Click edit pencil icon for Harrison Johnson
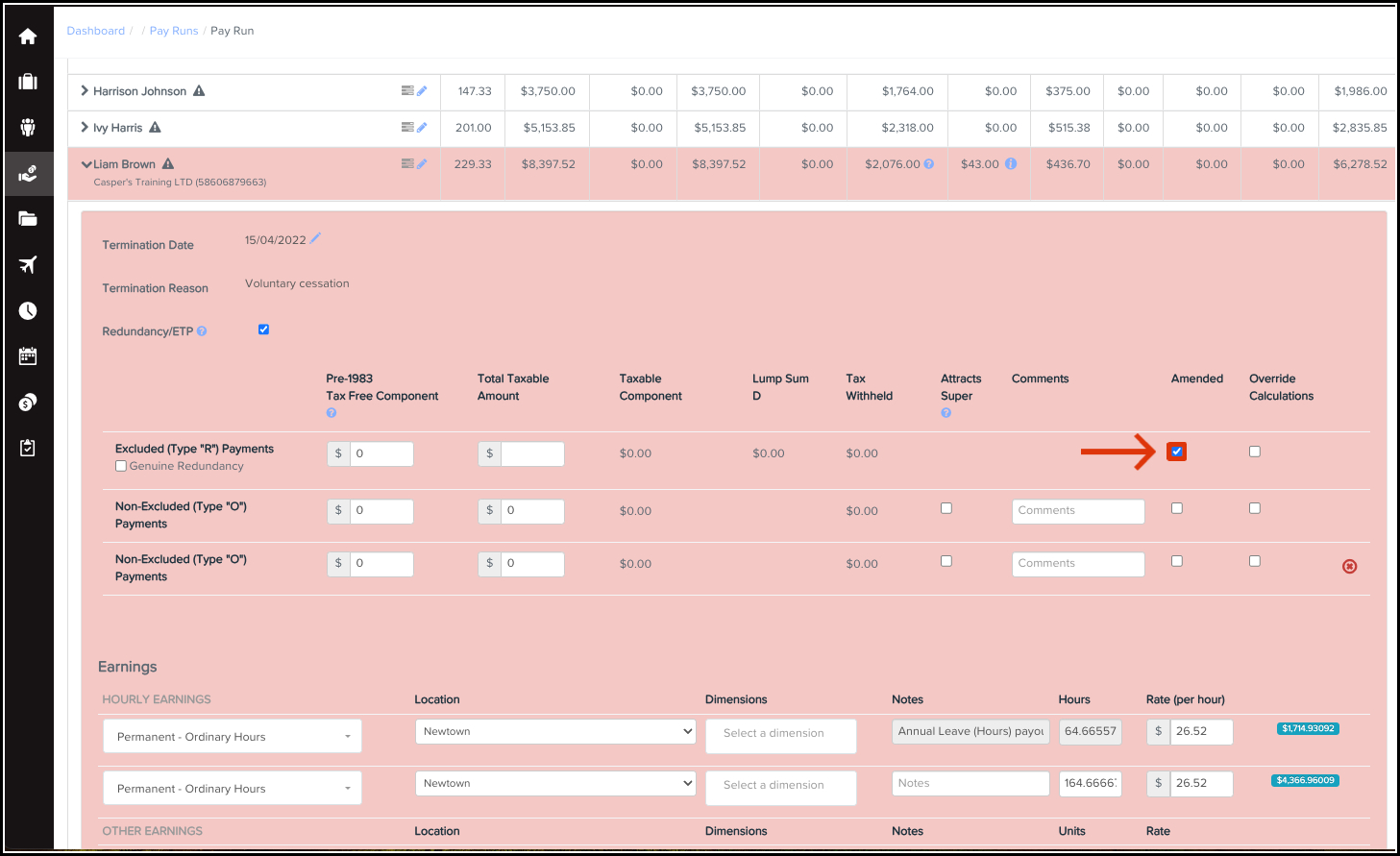Viewport: 1400px width, 856px height. click(x=422, y=91)
